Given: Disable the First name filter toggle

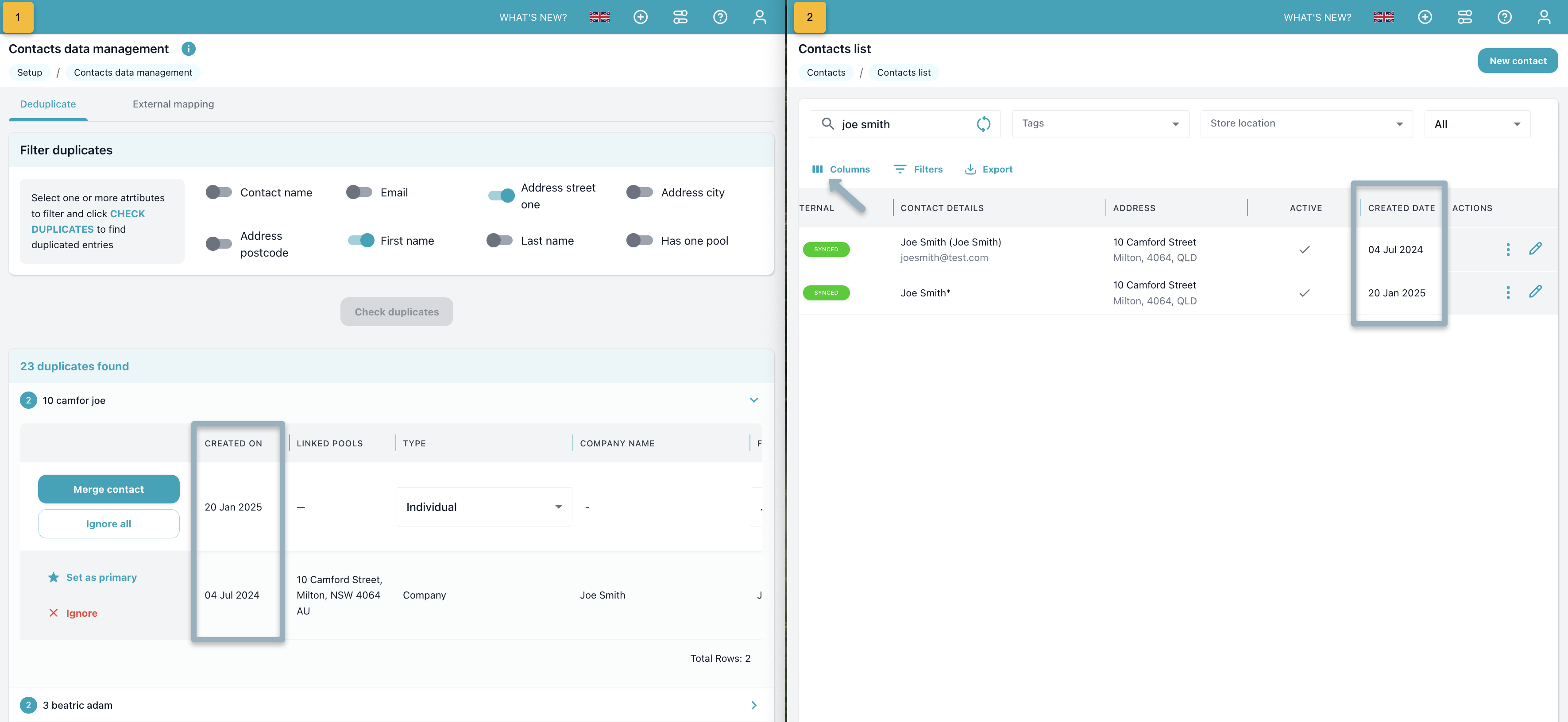Looking at the screenshot, I should click(x=361, y=240).
